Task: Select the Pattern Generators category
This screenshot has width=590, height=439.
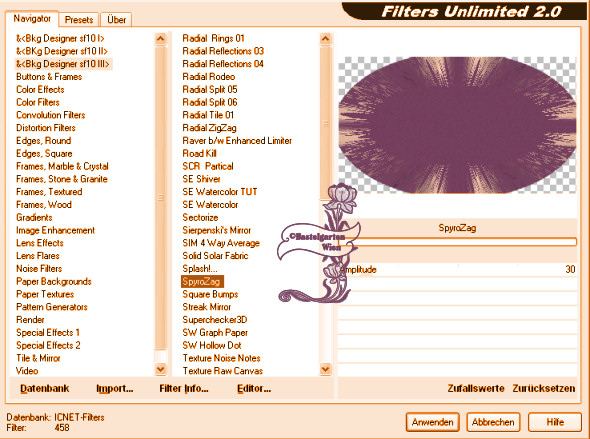Action: [x=52, y=307]
